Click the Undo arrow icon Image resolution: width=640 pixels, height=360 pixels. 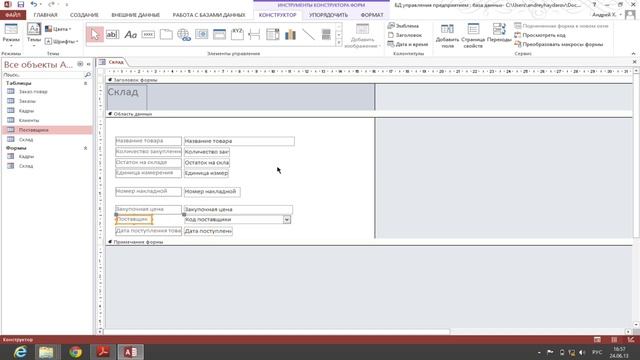tap(33, 4)
